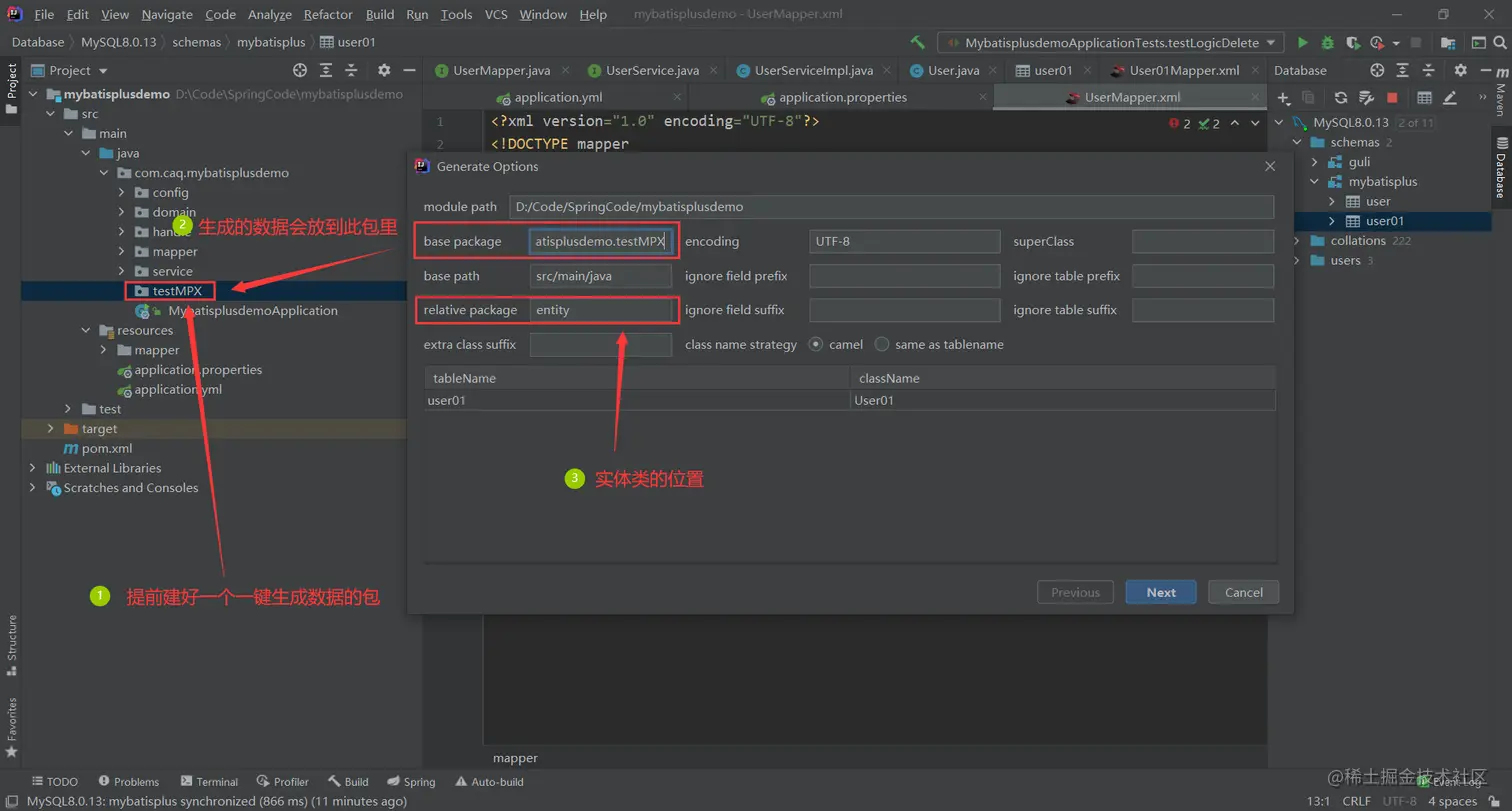Click the add data source plus icon in the Database panel
Screen dimensions: 1512x811
(x=1284, y=97)
